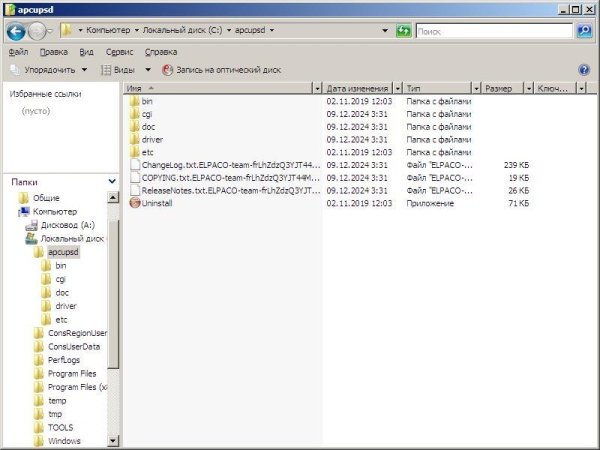The height and width of the screenshot is (450, 600).
Task: Open the Вид menu
Action: [x=86, y=52]
